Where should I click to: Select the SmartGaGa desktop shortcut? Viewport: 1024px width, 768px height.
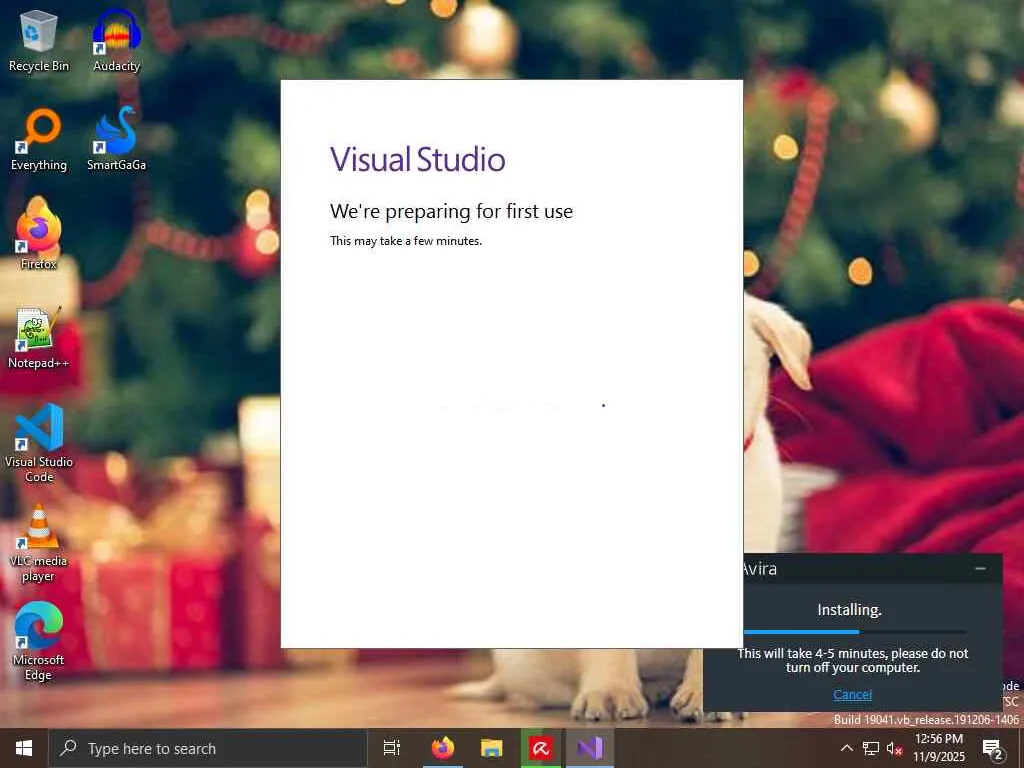coord(116,140)
